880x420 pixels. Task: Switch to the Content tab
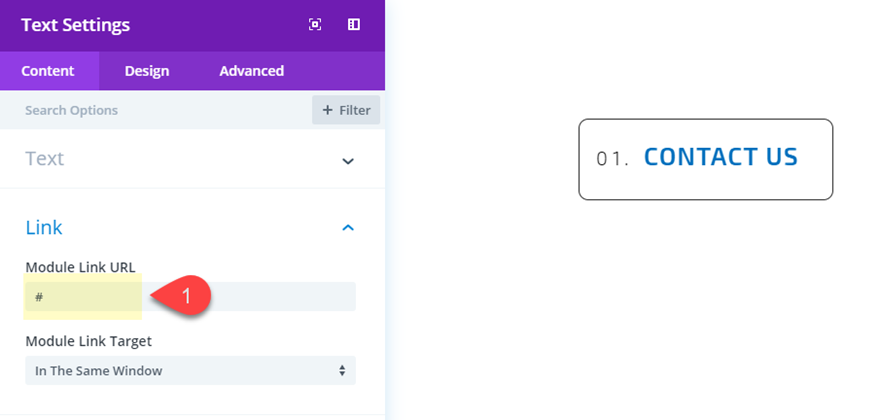point(48,71)
